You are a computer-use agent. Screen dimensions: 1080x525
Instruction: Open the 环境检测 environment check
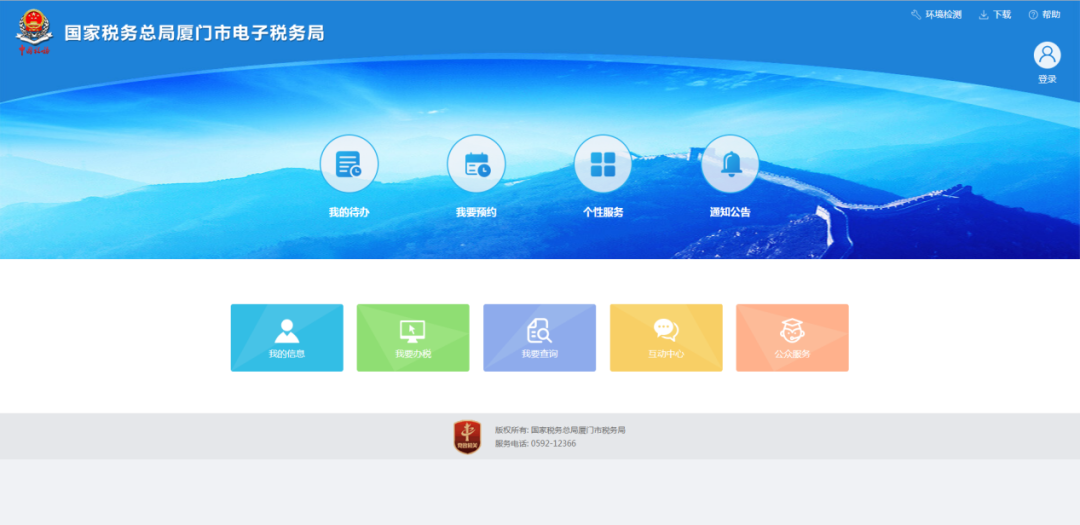coord(936,15)
